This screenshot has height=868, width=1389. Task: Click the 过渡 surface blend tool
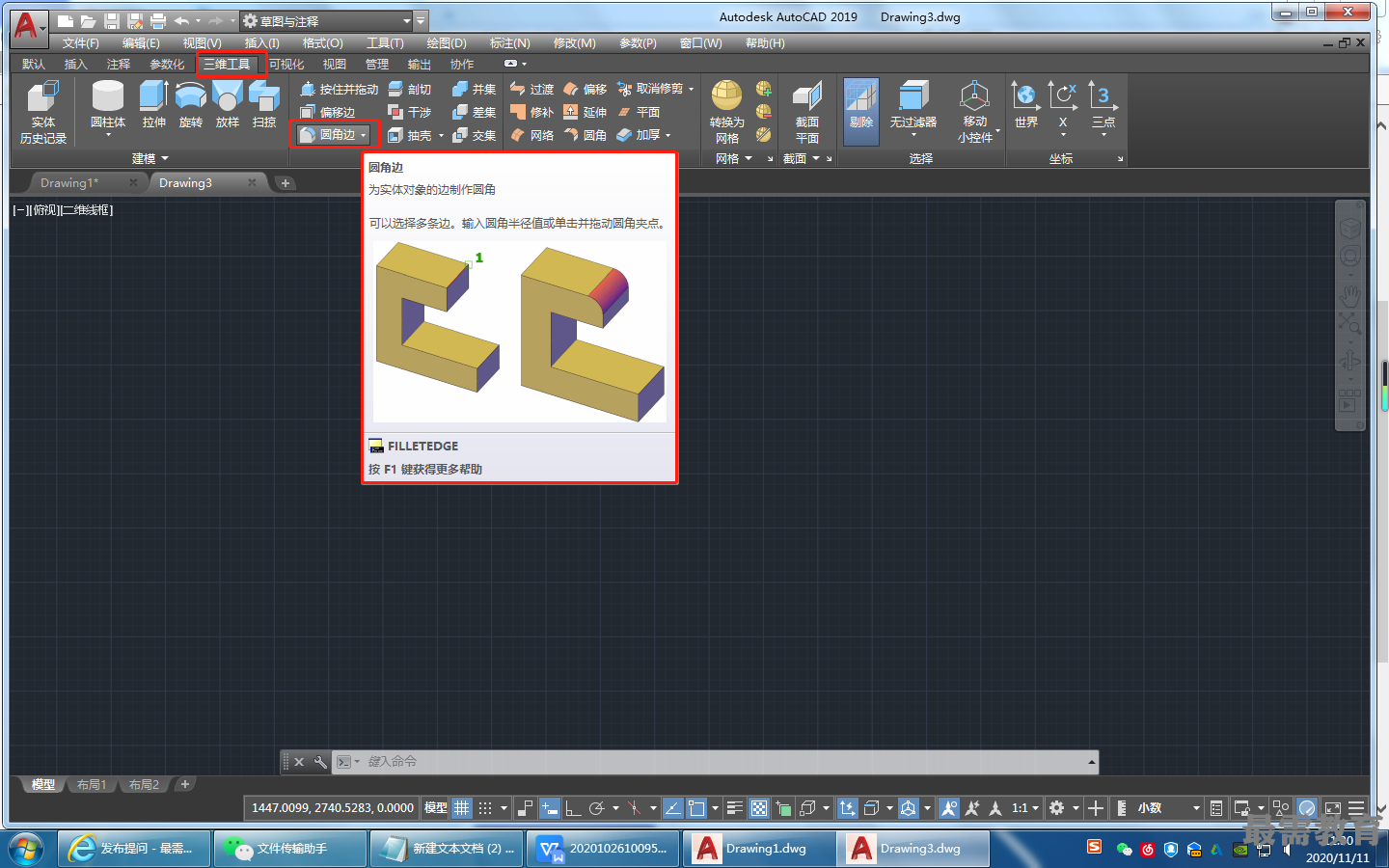click(532, 89)
